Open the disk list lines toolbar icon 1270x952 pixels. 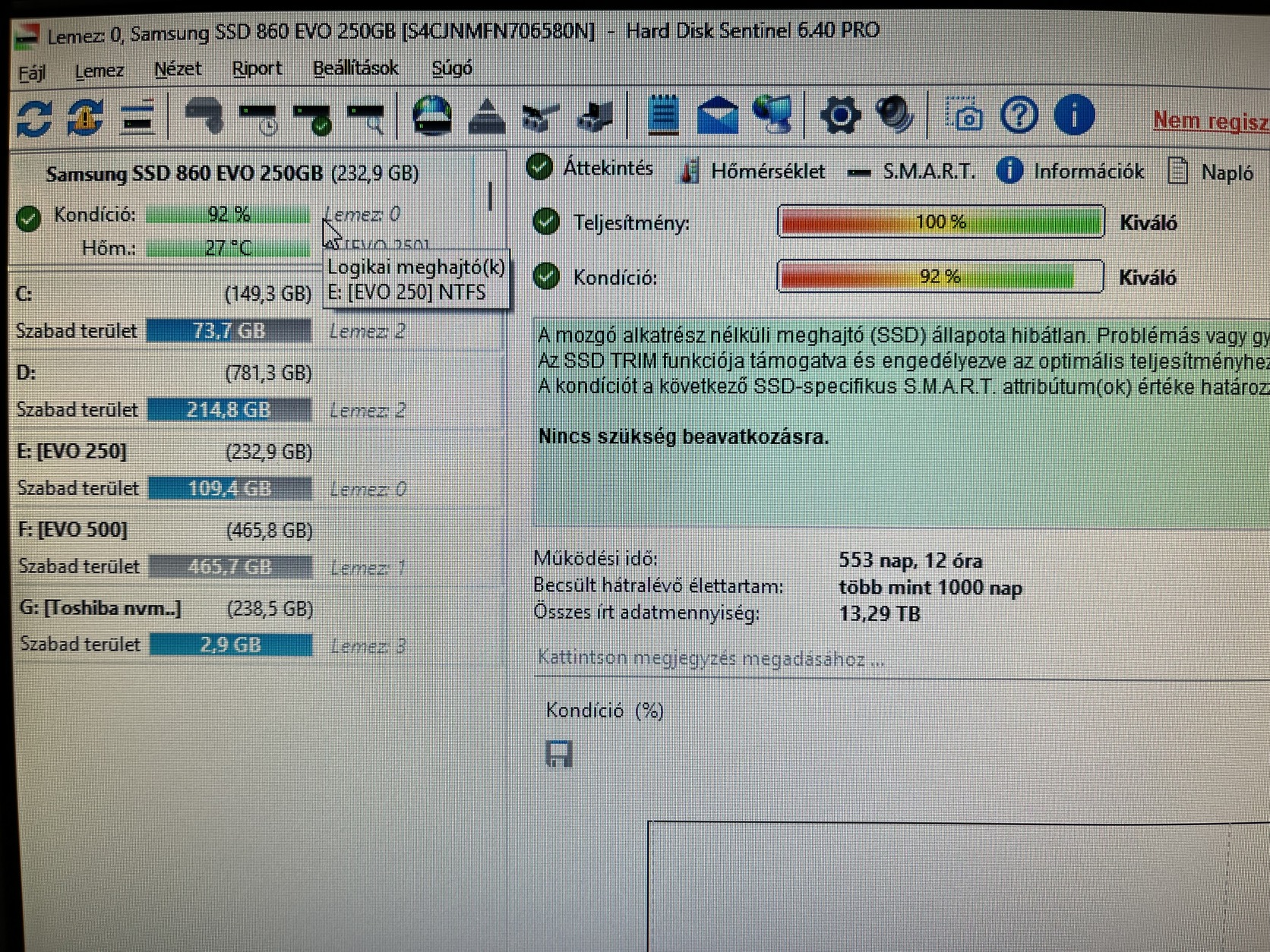click(x=137, y=118)
